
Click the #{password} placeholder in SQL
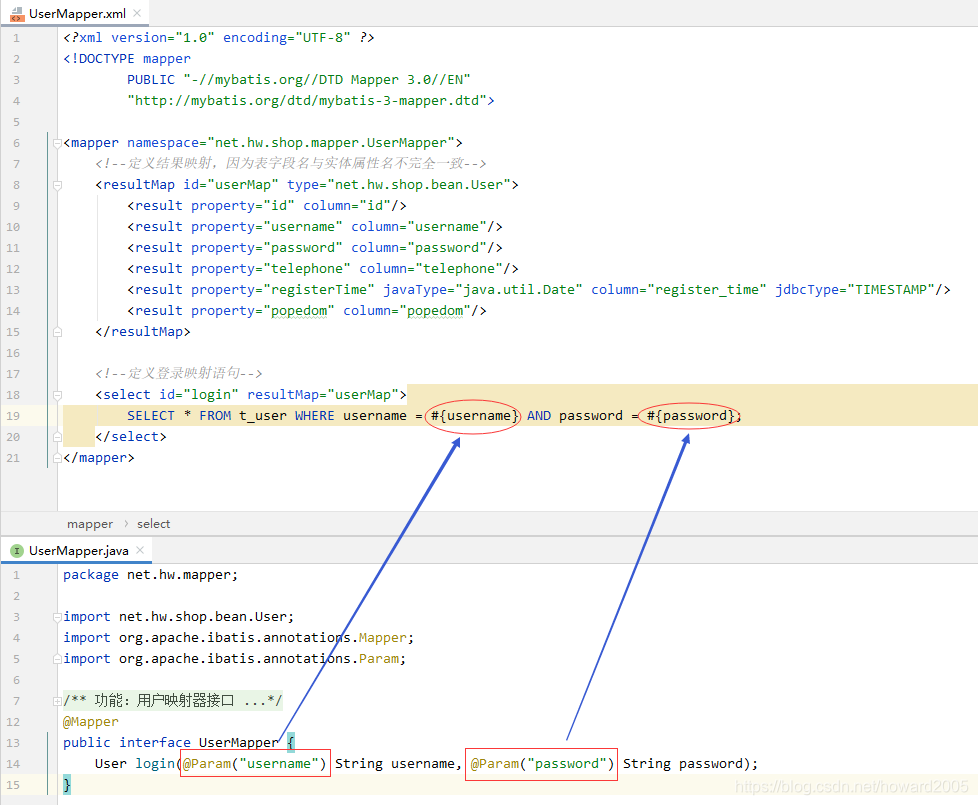tap(690, 416)
